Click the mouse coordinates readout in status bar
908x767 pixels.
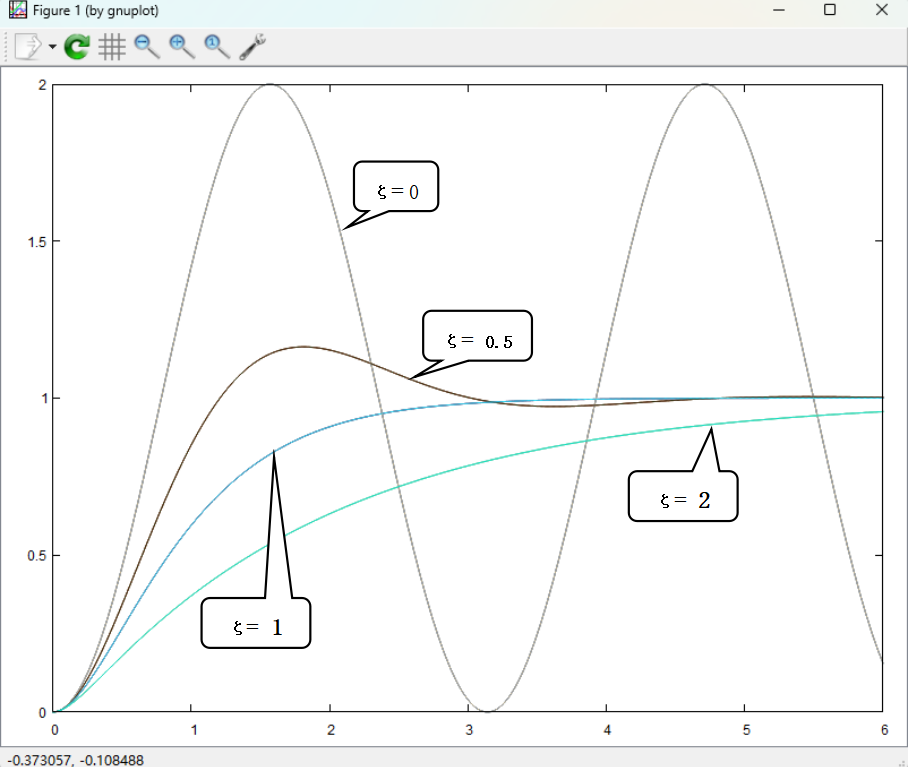tap(75, 759)
